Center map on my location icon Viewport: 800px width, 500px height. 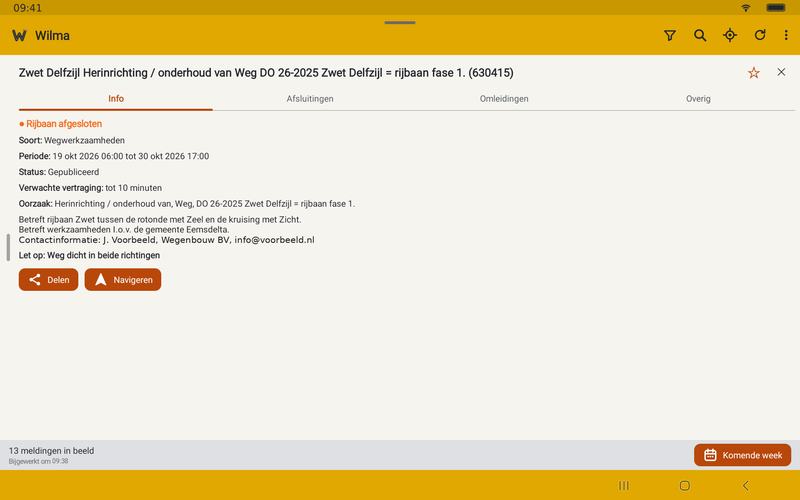tap(730, 35)
